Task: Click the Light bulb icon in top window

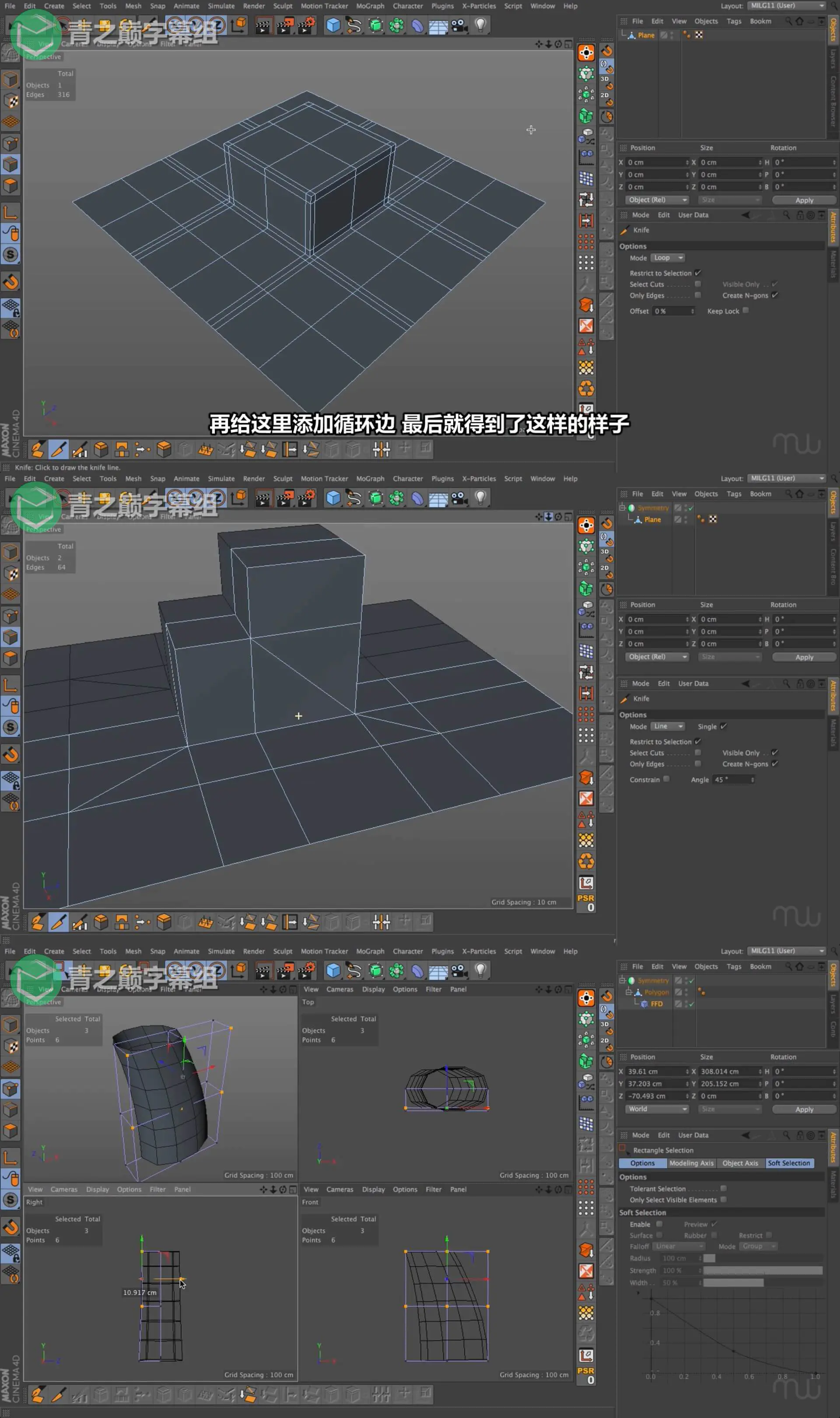Action: pos(480,25)
